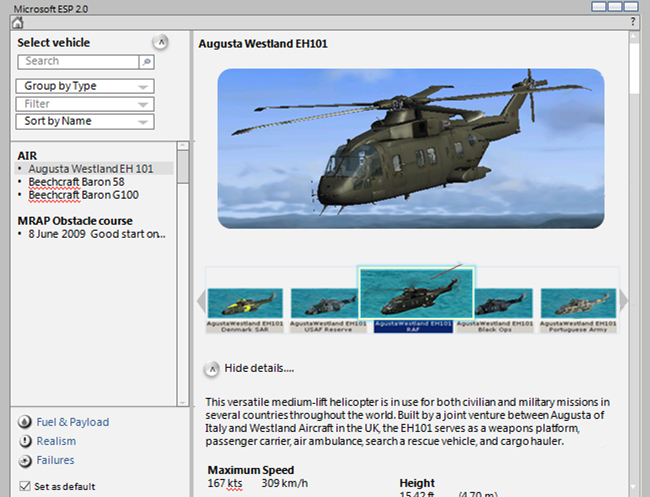This screenshot has height=497, width=650.
Task: Click the large EH101 preview image
Action: tap(410, 148)
